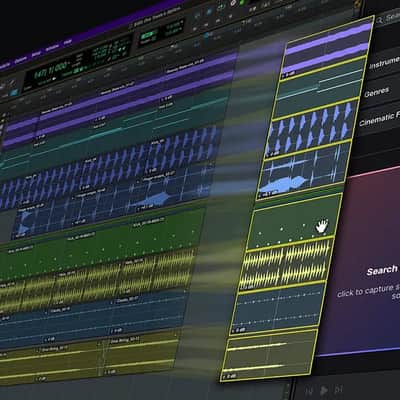The width and height of the screenshot is (400, 400).
Task: Start playback with the play button
Action: (323, 390)
